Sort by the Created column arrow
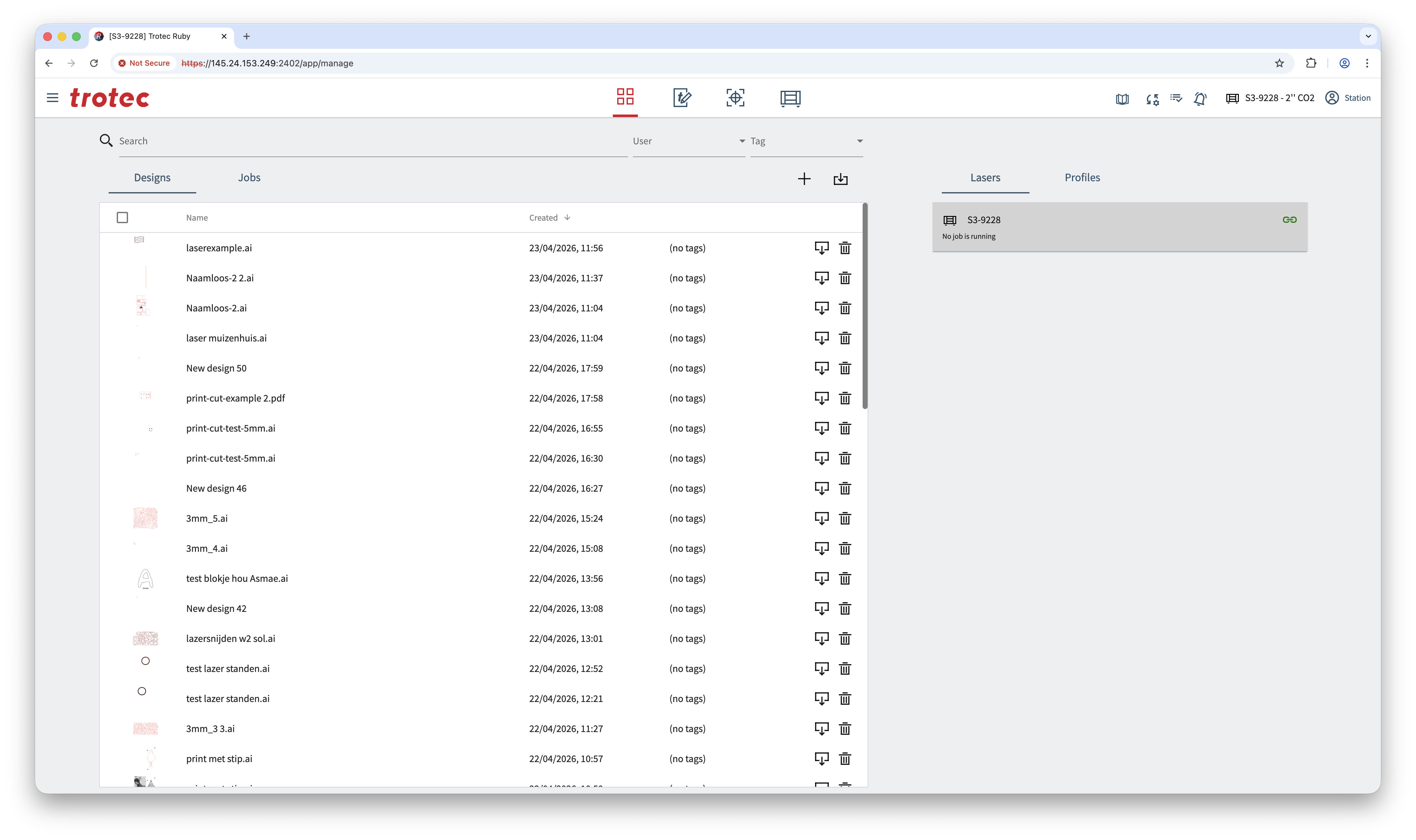Screen dimensions: 1416x840 click(567, 218)
